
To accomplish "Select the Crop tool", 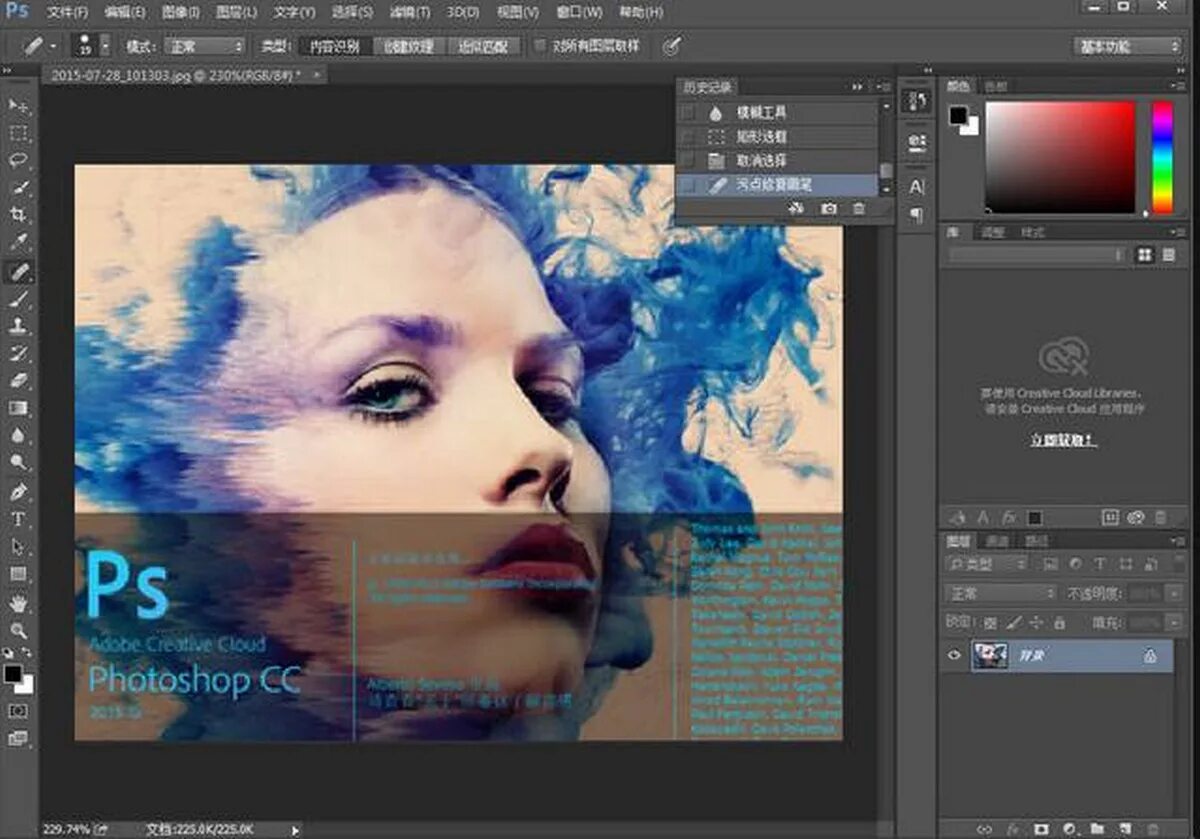I will tap(19, 215).
